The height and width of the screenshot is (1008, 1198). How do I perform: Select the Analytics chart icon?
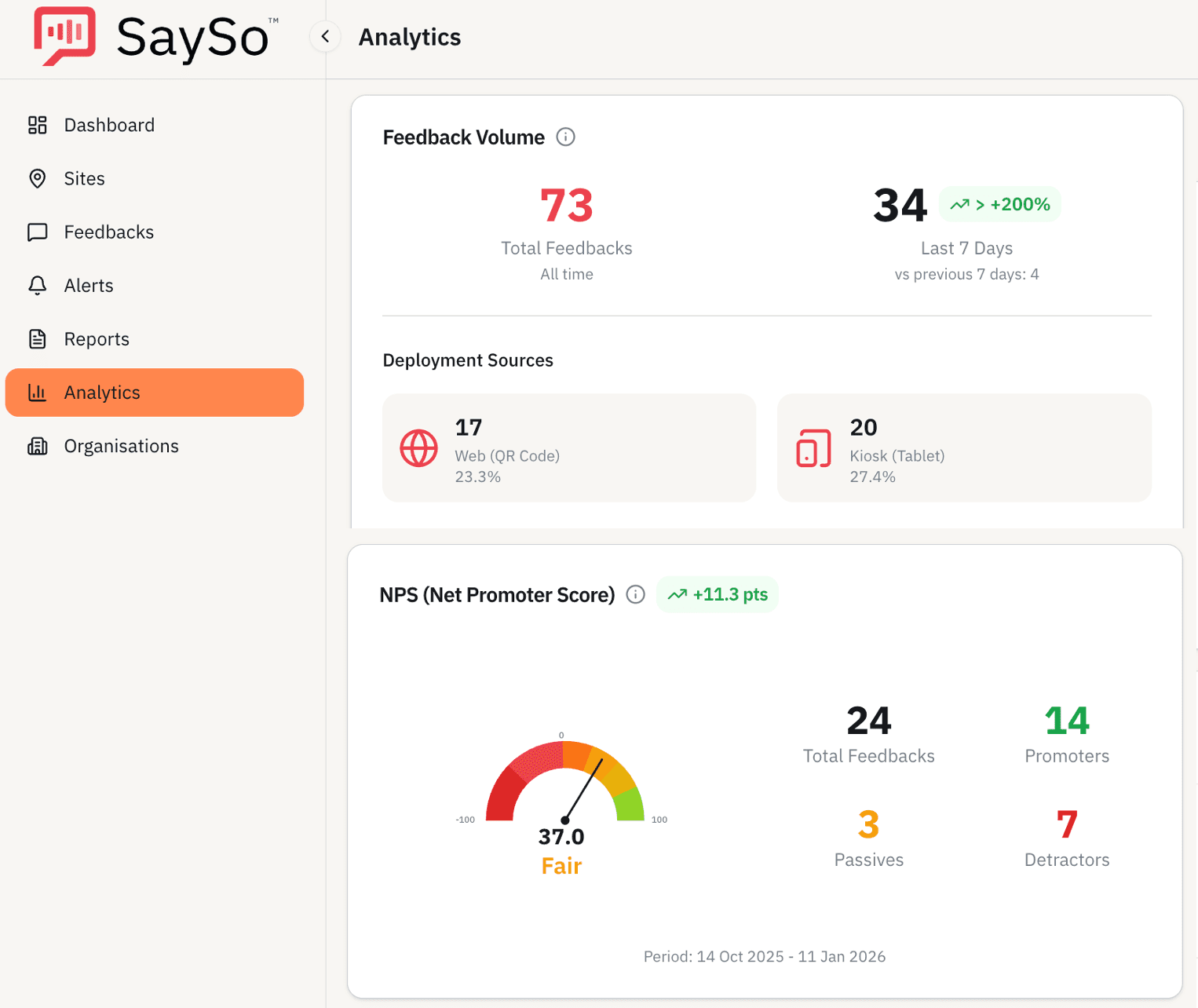(x=37, y=392)
